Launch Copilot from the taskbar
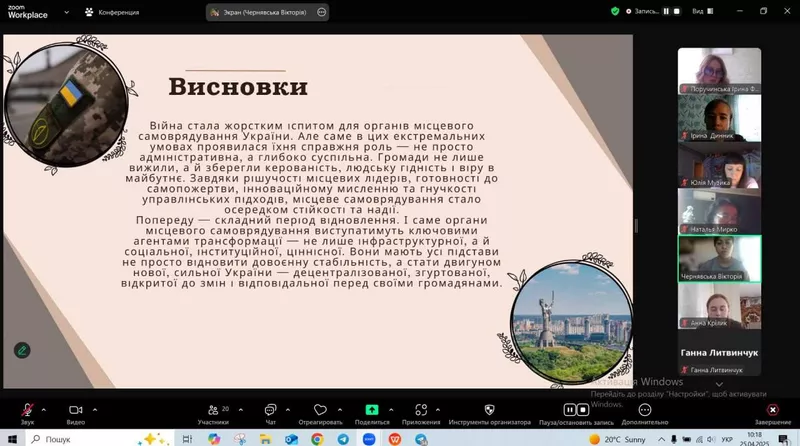This screenshot has width=800, height=446. pos(214,439)
